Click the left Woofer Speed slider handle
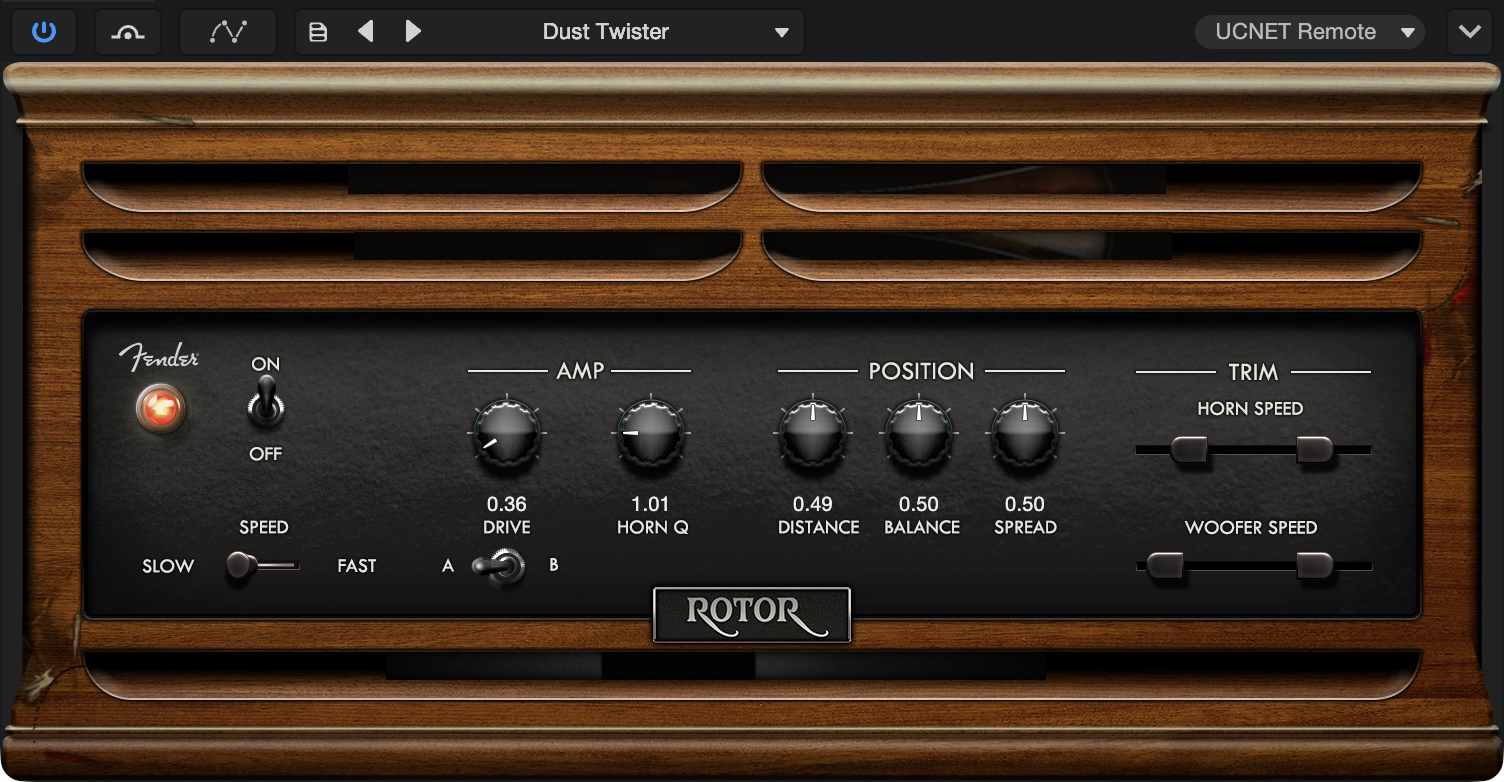The height and width of the screenshot is (782, 1504). coord(1165,566)
